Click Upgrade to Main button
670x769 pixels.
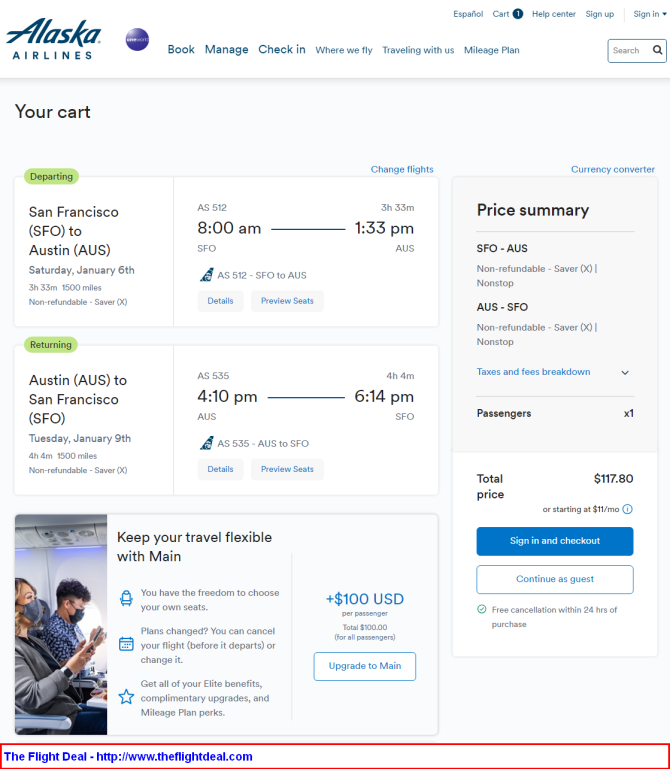coord(364,666)
